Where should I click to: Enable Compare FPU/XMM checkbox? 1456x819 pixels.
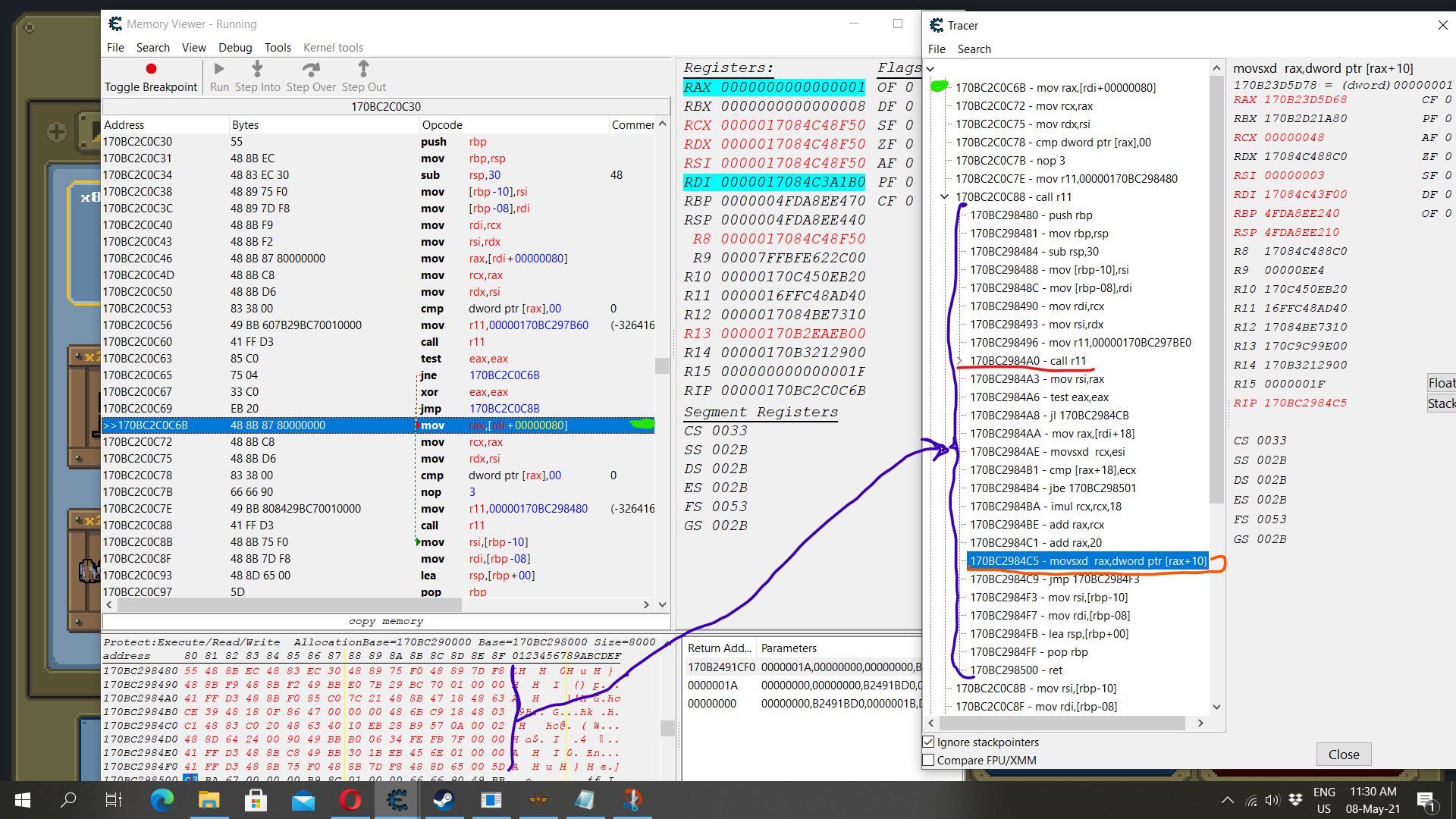(929, 760)
